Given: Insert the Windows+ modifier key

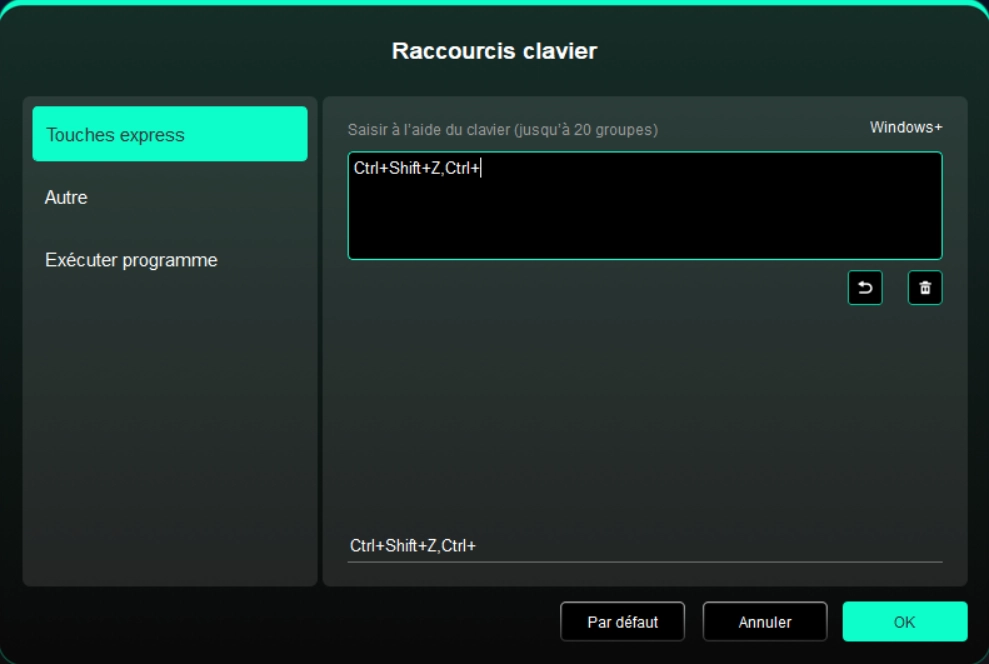Looking at the screenshot, I should coord(905,128).
